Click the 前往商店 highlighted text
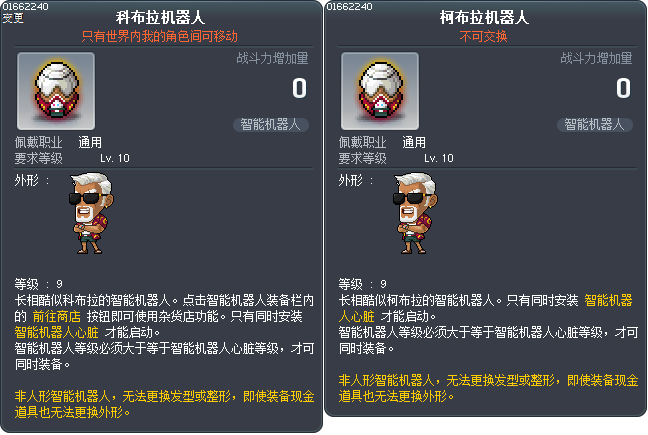The height and width of the screenshot is (435, 648). pyautogui.click(x=57, y=316)
